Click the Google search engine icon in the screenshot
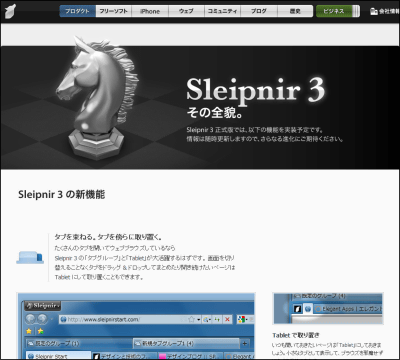 click(242, 319)
